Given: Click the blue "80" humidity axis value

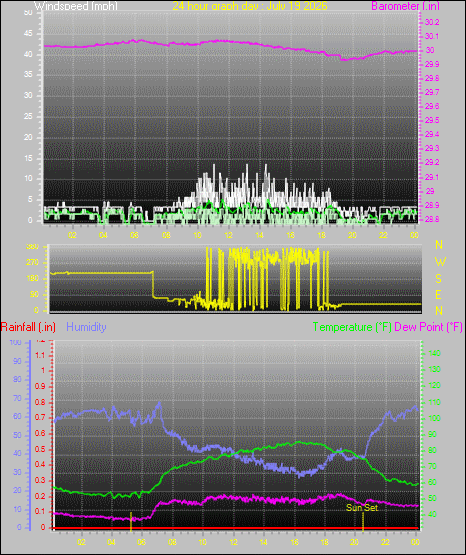Looking at the screenshot, I should click(x=17, y=379).
